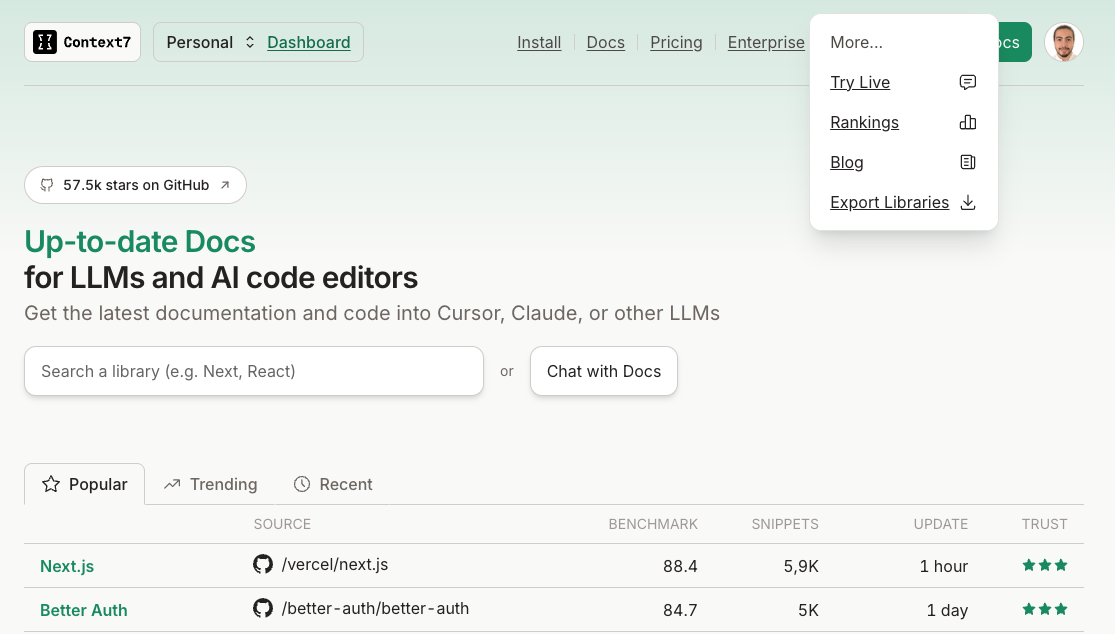
Task: Open the Next.js library link
Action: point(67,566)
